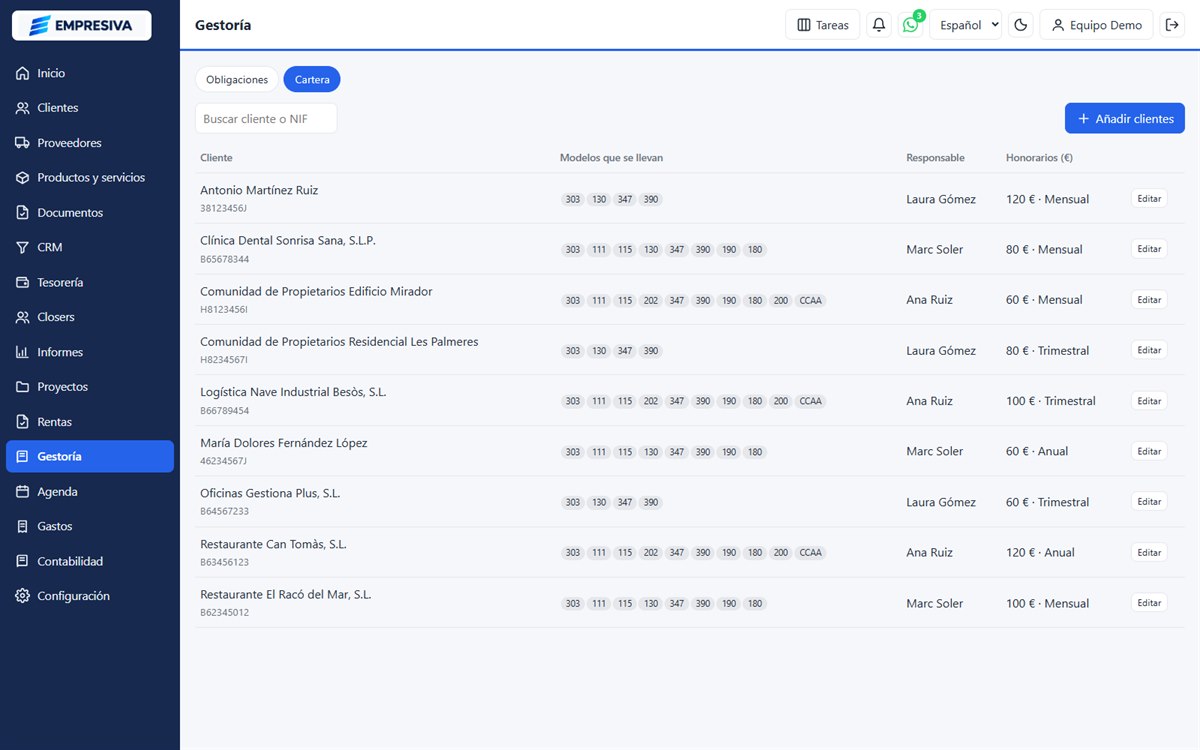The image size is (1200, 750).
Task: Click Comunidad de Propietarios Edificio Mirador name
Action: [316, 291]
